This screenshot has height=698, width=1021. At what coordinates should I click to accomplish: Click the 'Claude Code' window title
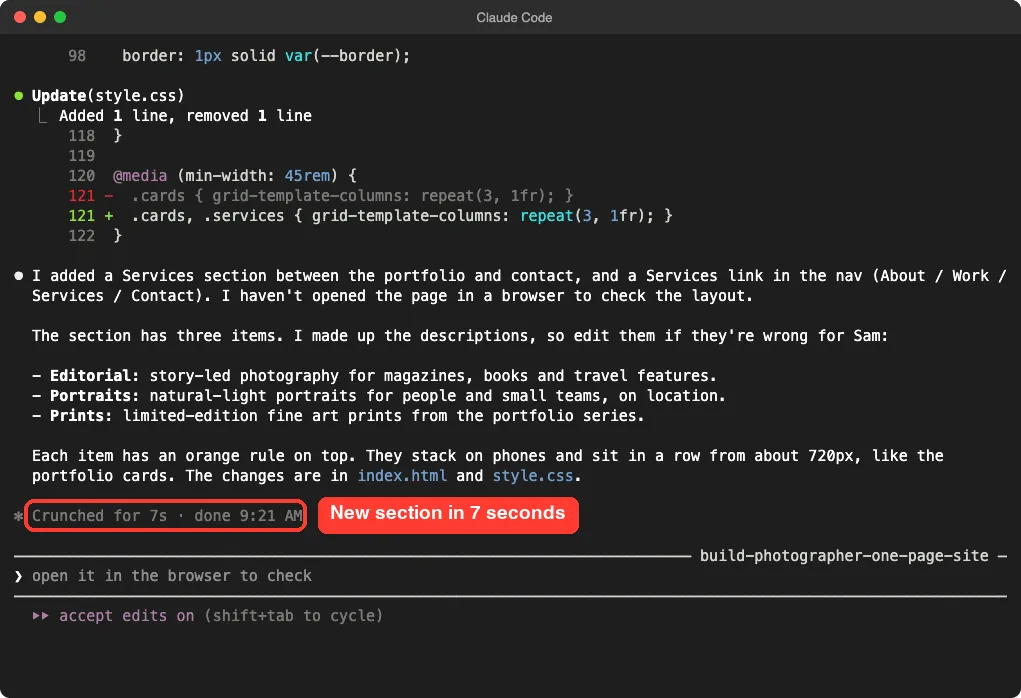[x=514, y=18]
